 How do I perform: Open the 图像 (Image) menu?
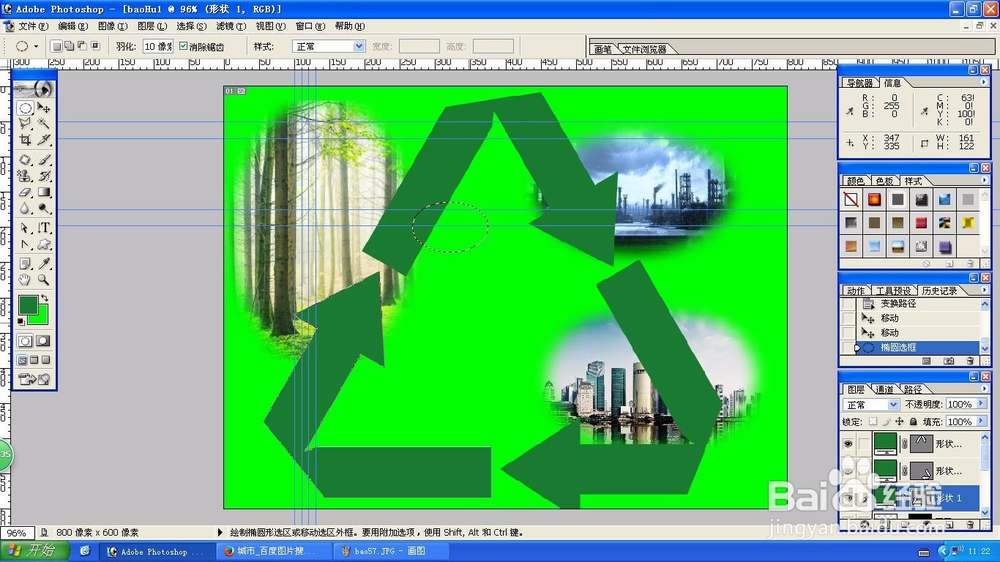113,26
